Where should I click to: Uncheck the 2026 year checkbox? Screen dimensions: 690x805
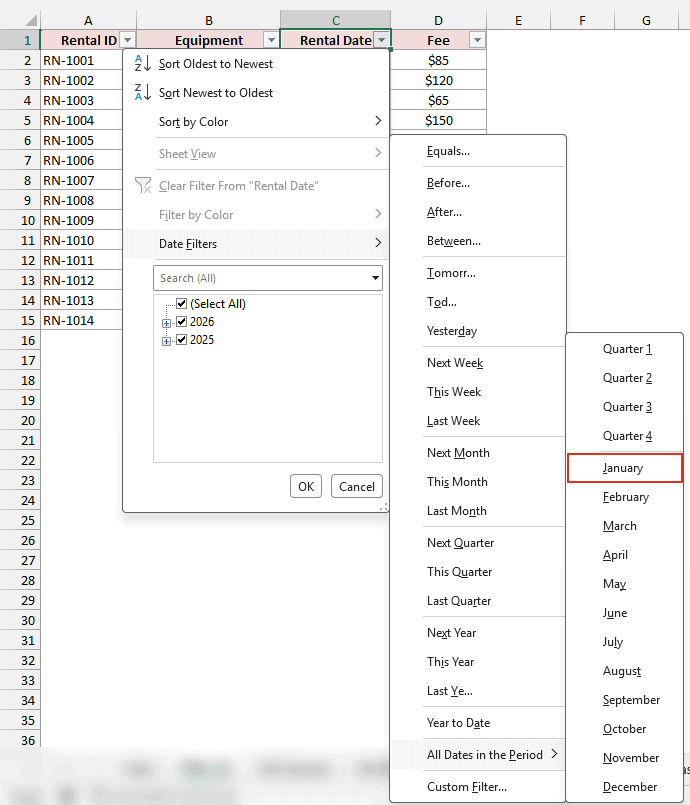pos(181,322)
